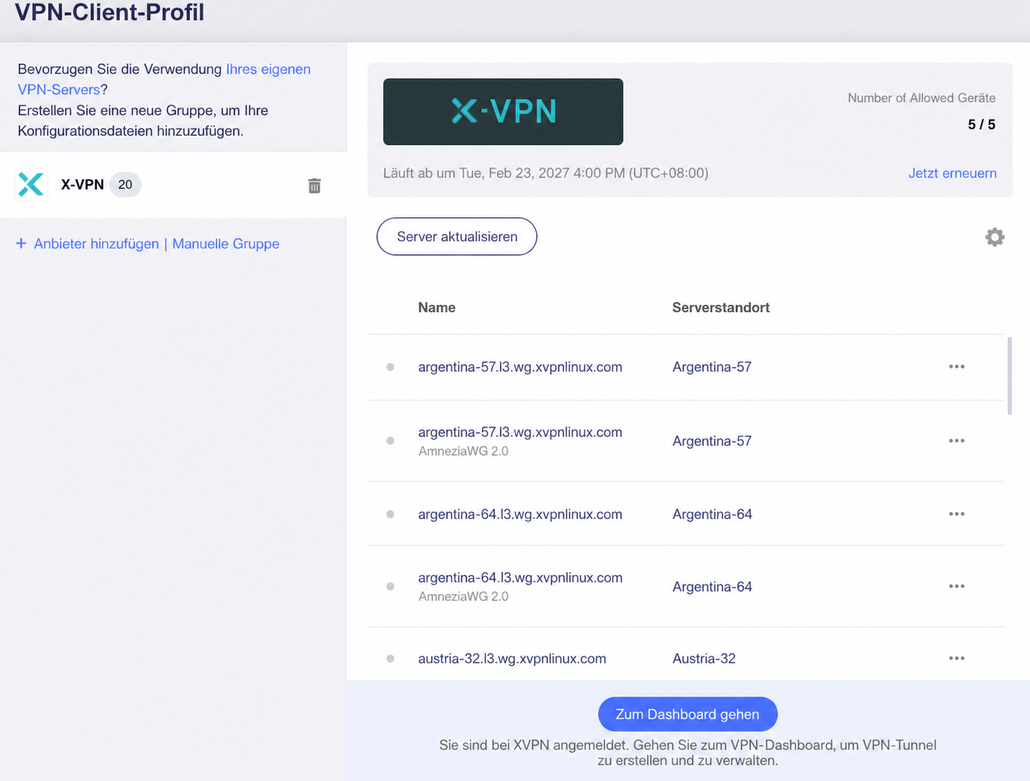Click Argentina-64 location in third row
The width and height of the screenshot is (1030, 781).
click(x=712, y=514)
